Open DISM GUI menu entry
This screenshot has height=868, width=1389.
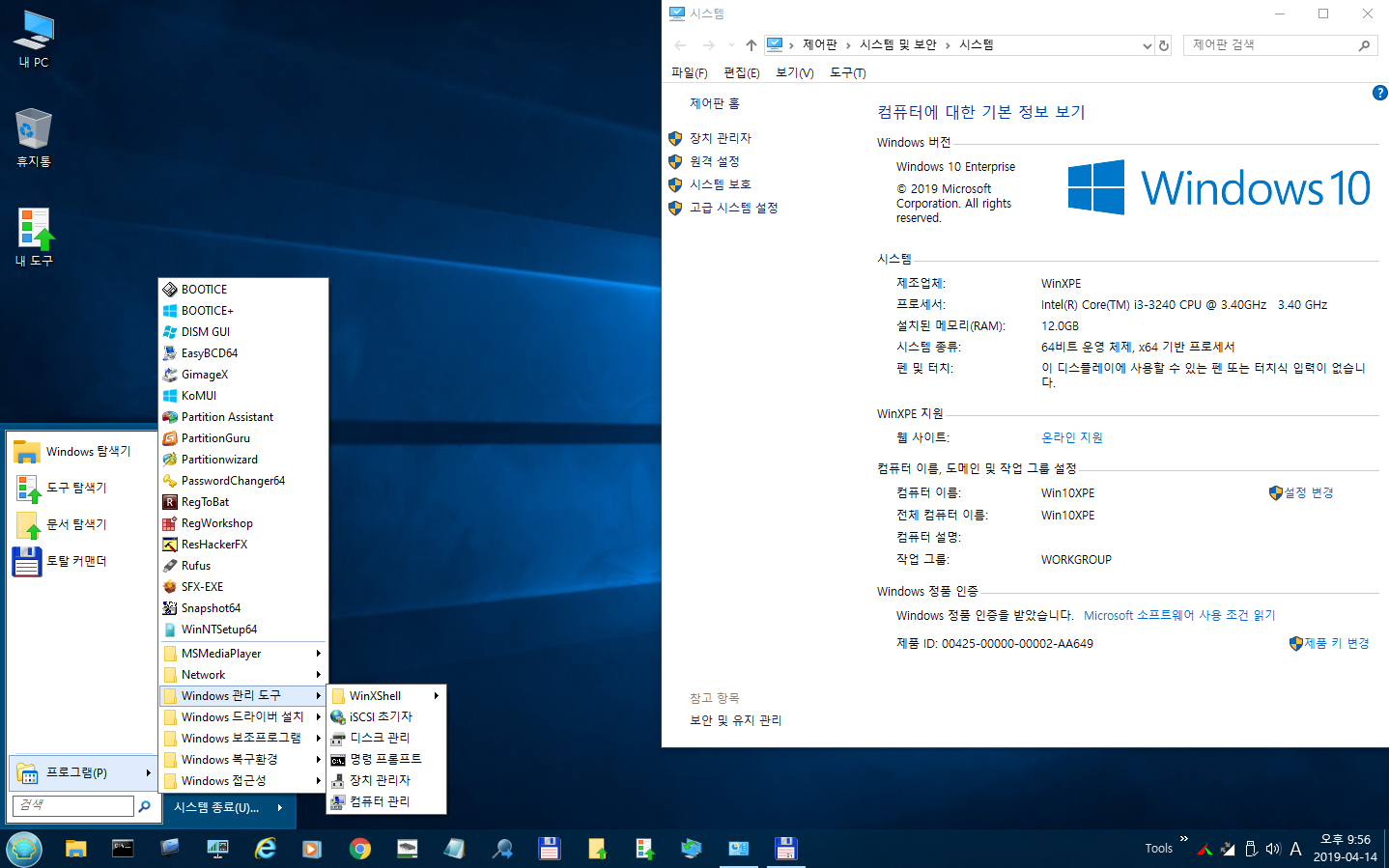point(243,331)
